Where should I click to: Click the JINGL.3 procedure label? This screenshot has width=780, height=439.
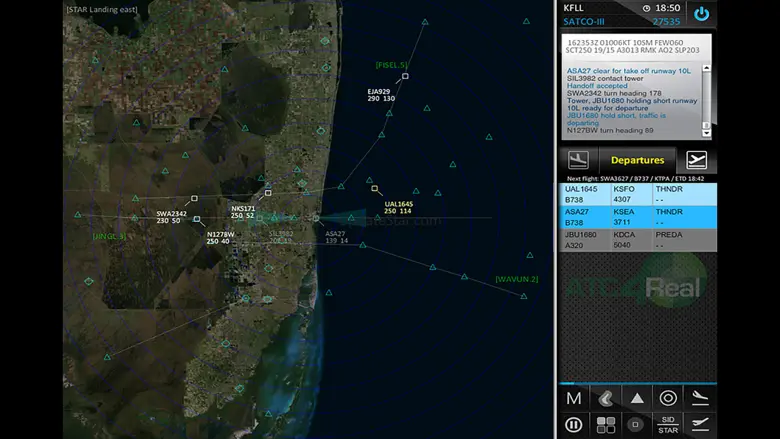pyautogui.click(x=109, y=236)
